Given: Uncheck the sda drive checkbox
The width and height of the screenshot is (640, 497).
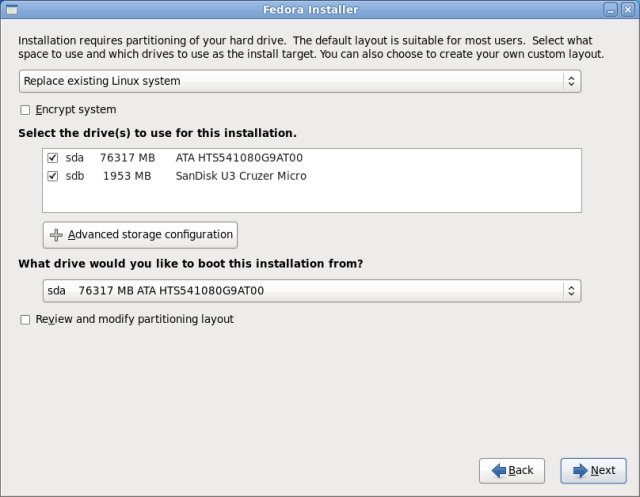Looking at the screenshot, I should (x=52, y=158).
